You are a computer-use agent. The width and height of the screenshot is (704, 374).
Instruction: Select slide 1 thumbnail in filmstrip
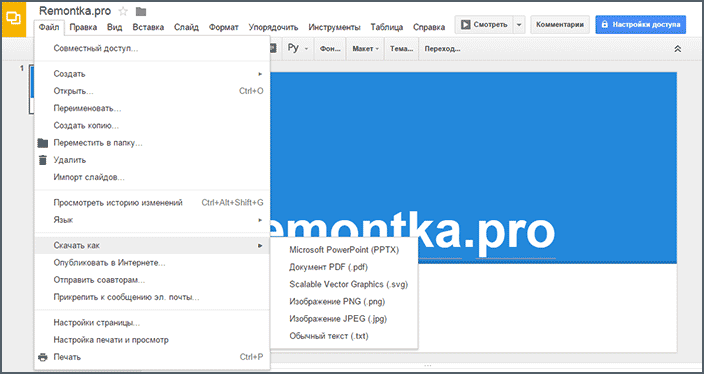[x=31, y=89]
